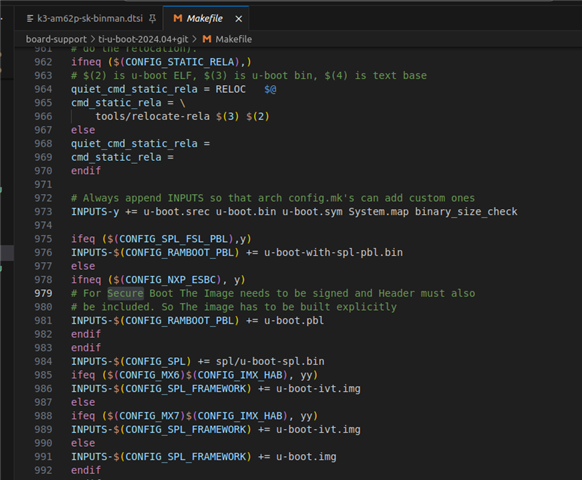The height and width of the screenshot is (480, 582).
Task: Switch to the k3-am62p-sk-binman.dtsi tab
Action: 89,19
